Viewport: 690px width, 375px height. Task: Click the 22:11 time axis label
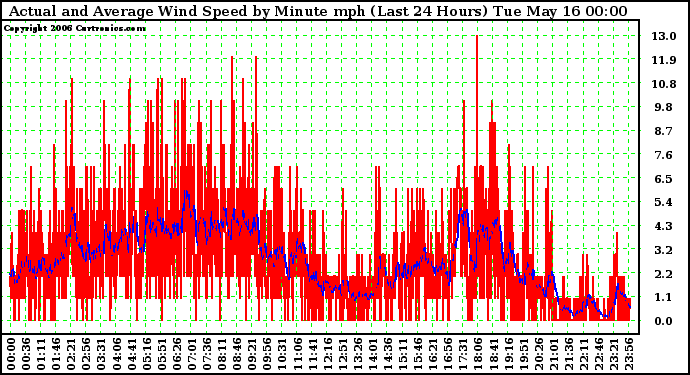click(x=583, y=354)
